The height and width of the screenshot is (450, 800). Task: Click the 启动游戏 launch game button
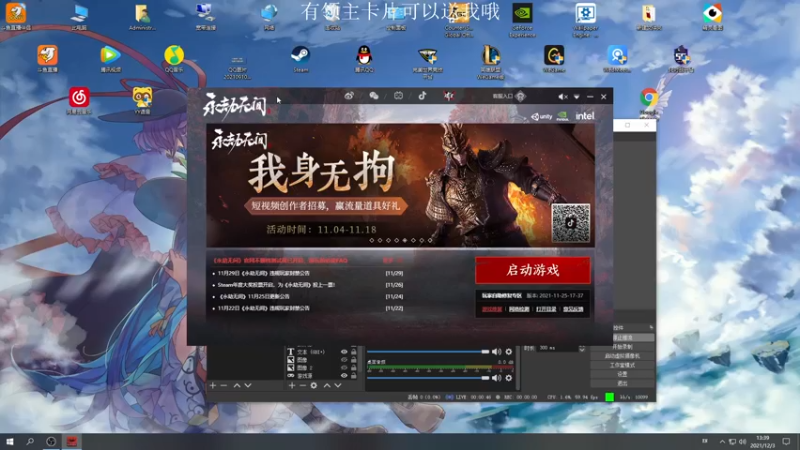[533, 270]
